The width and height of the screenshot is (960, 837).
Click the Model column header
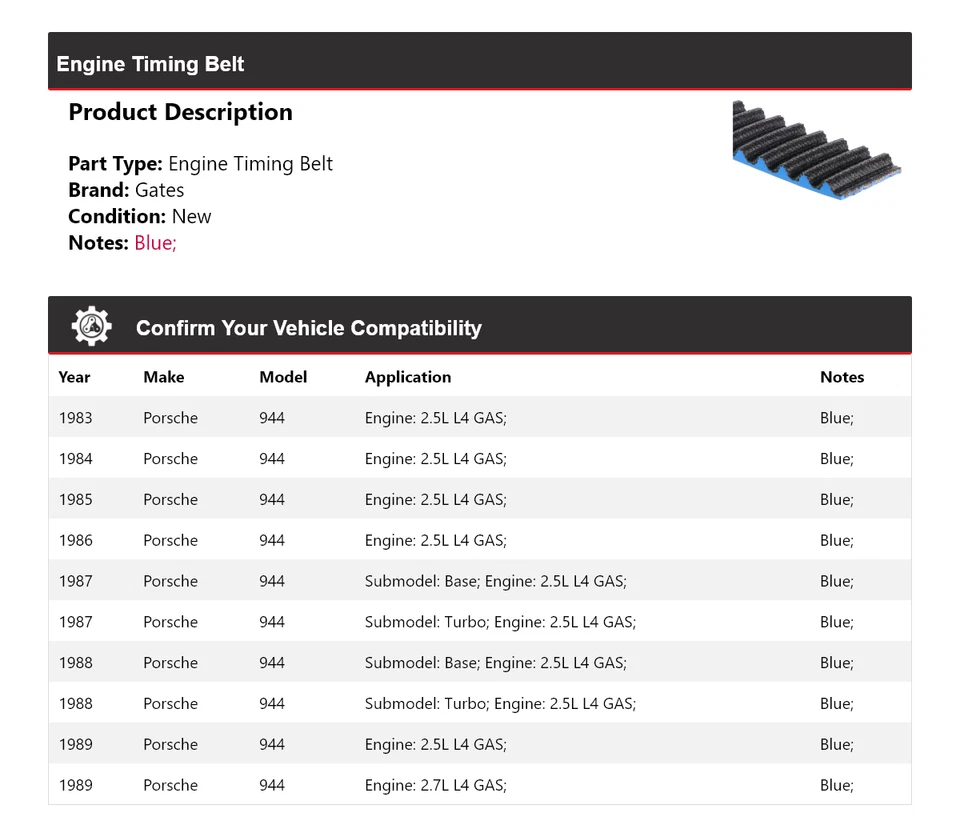coord(283,377)
